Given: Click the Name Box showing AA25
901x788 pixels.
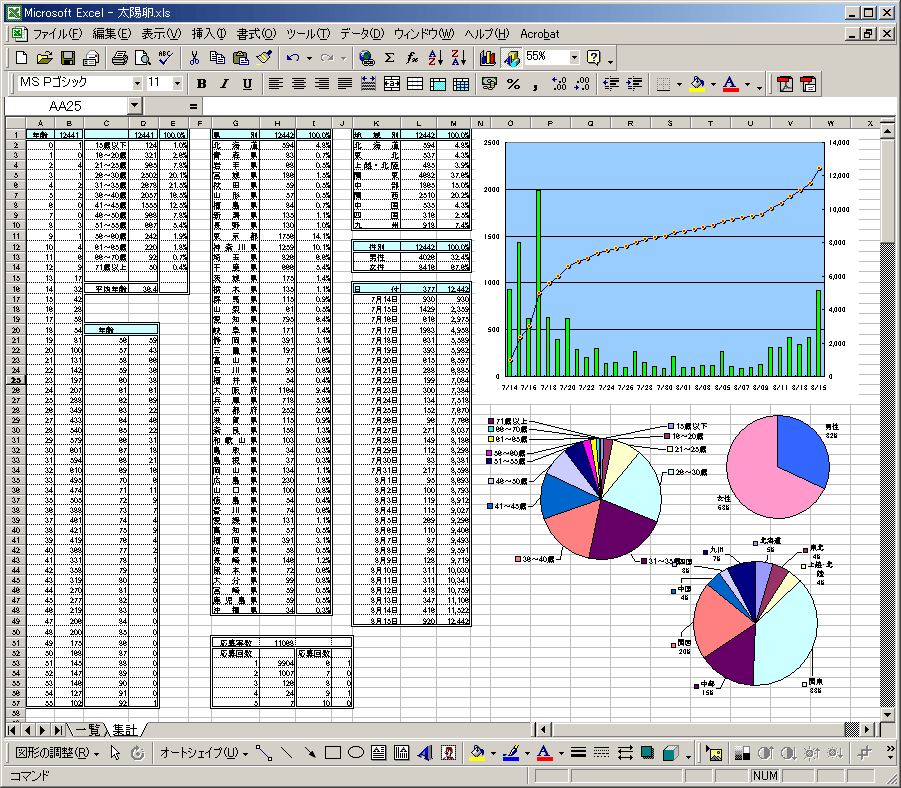Looking at the screenshot, I should tap(65, 106).
